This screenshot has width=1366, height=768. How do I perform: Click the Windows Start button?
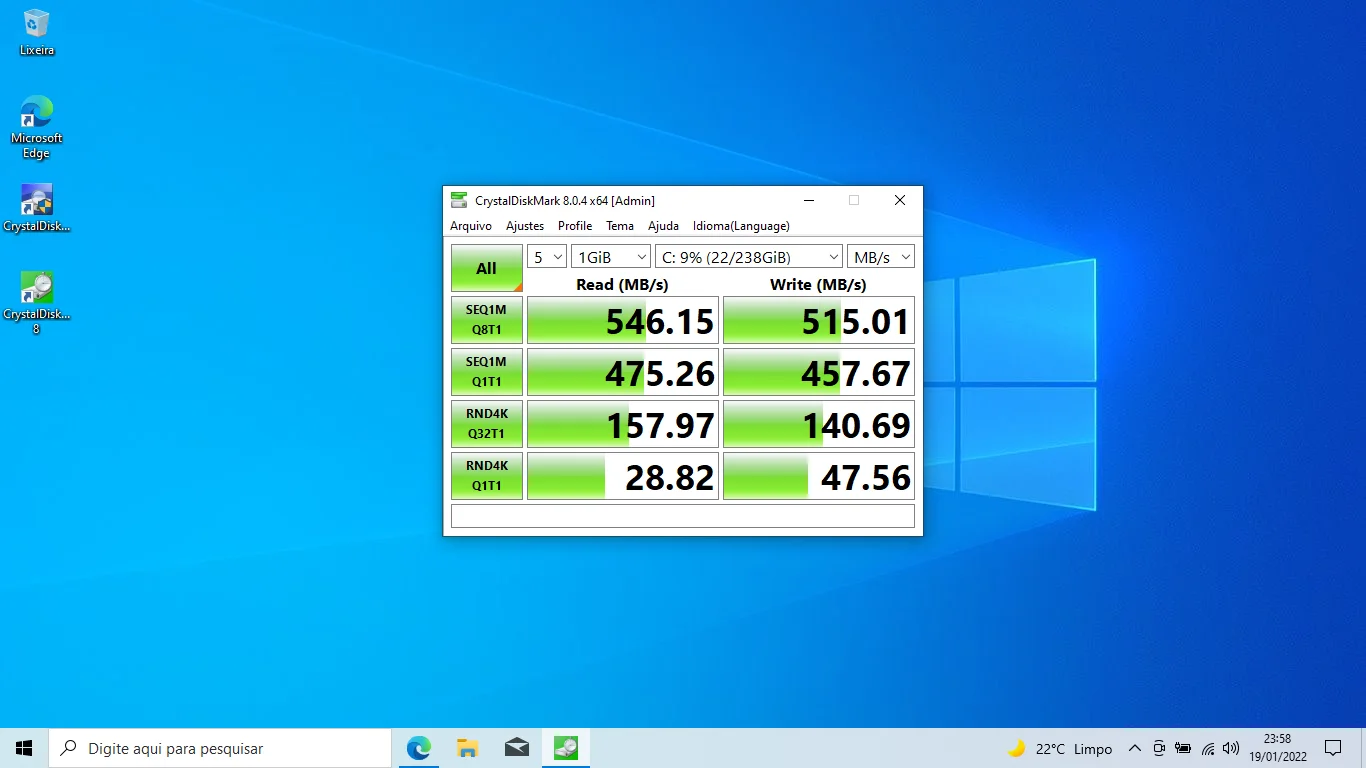(24, 748)
